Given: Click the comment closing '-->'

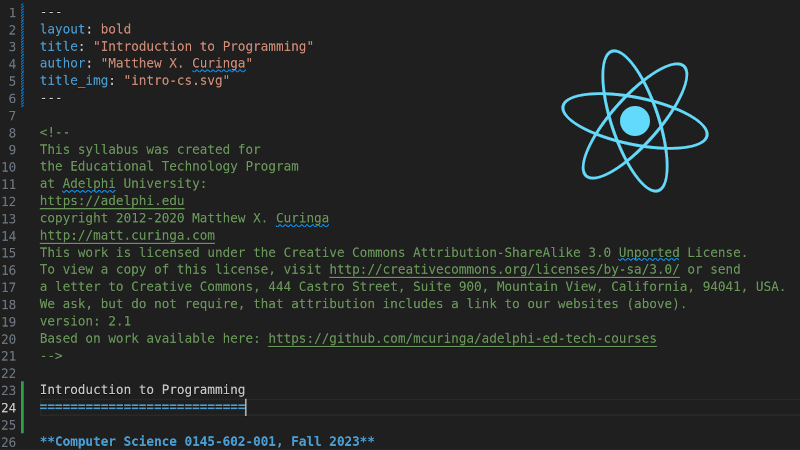Looking at the screenshot, I should pyautogui.click(x=51, y=356).
